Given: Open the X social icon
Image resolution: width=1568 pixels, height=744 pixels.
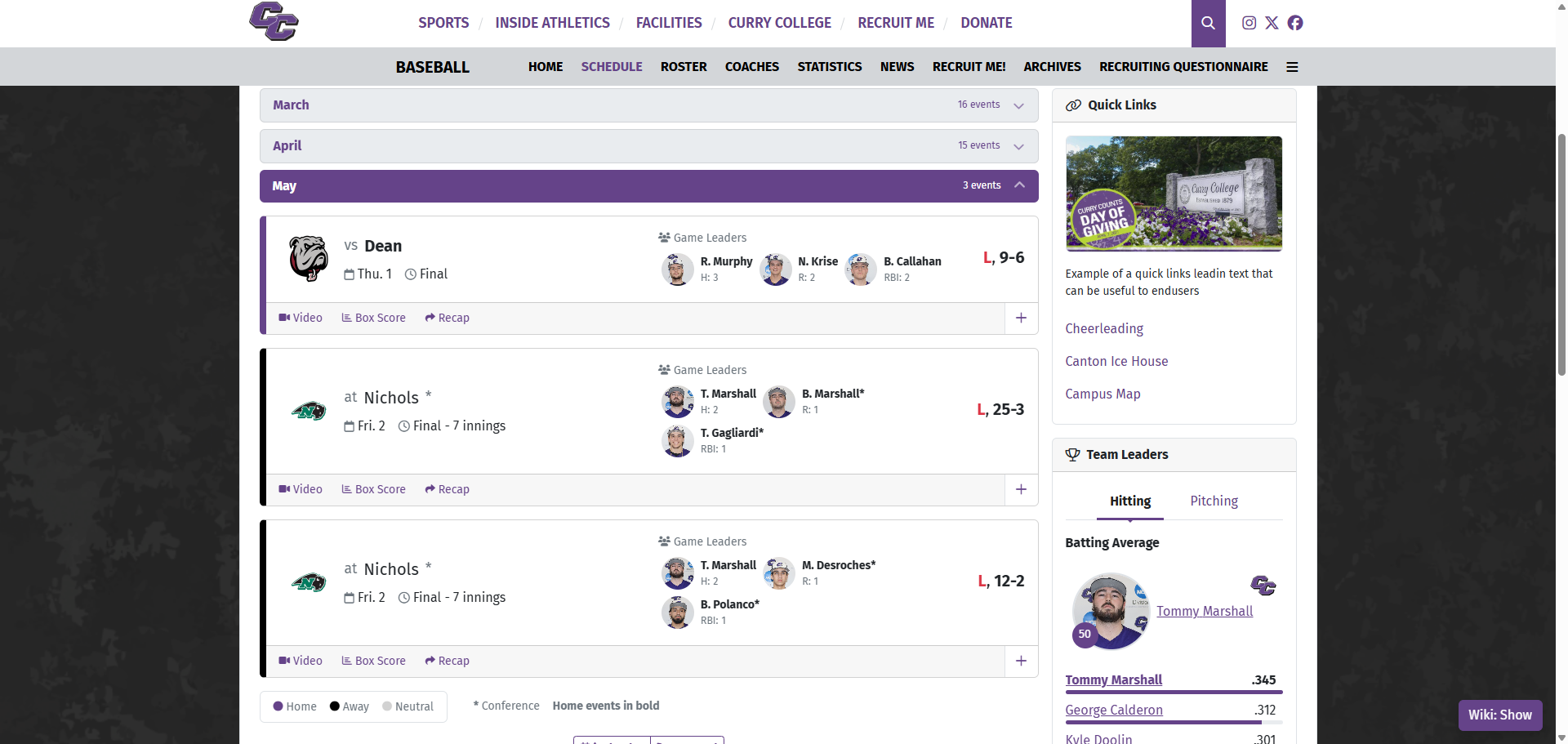Looking at the screenshot, I should pos(1272,23).
